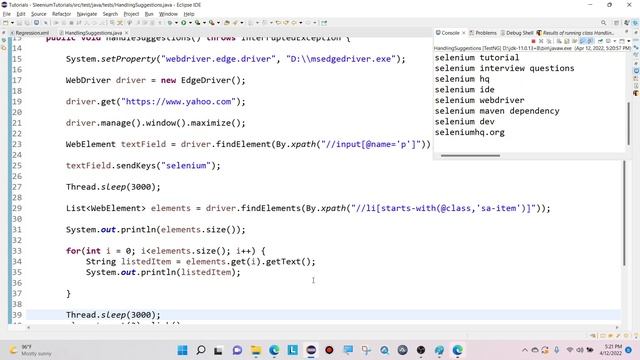This screenshot has width=640, height=360.
Task: Open the Chat app on taskbar
Action: click(x=237, y=350)
